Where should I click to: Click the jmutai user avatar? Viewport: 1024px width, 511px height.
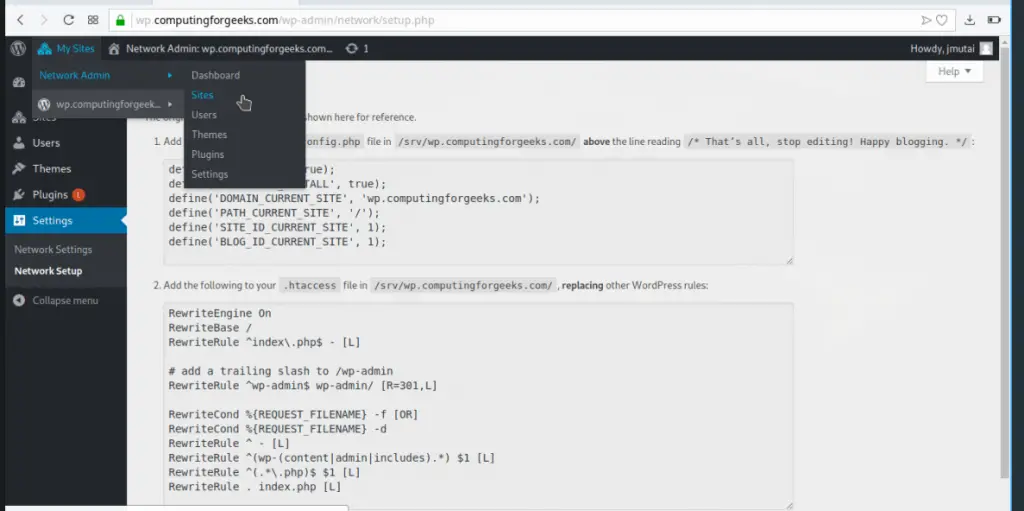click(986, 48)
